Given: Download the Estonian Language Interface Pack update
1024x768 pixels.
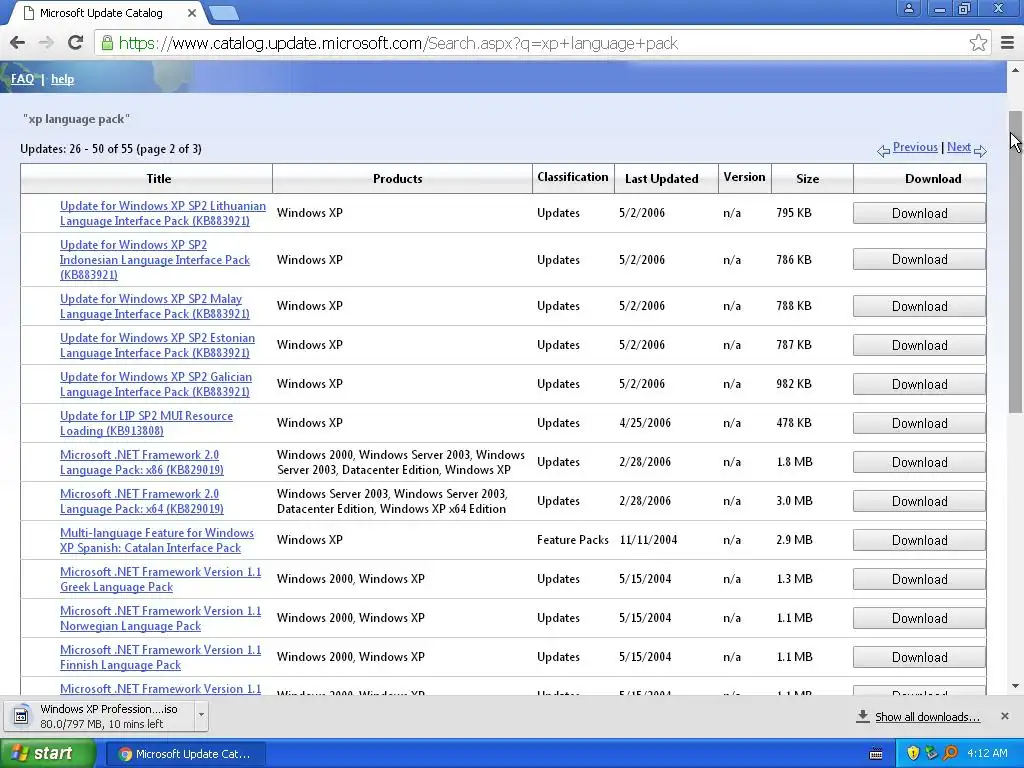Looking at the screenshot, I should pos(919,345).
